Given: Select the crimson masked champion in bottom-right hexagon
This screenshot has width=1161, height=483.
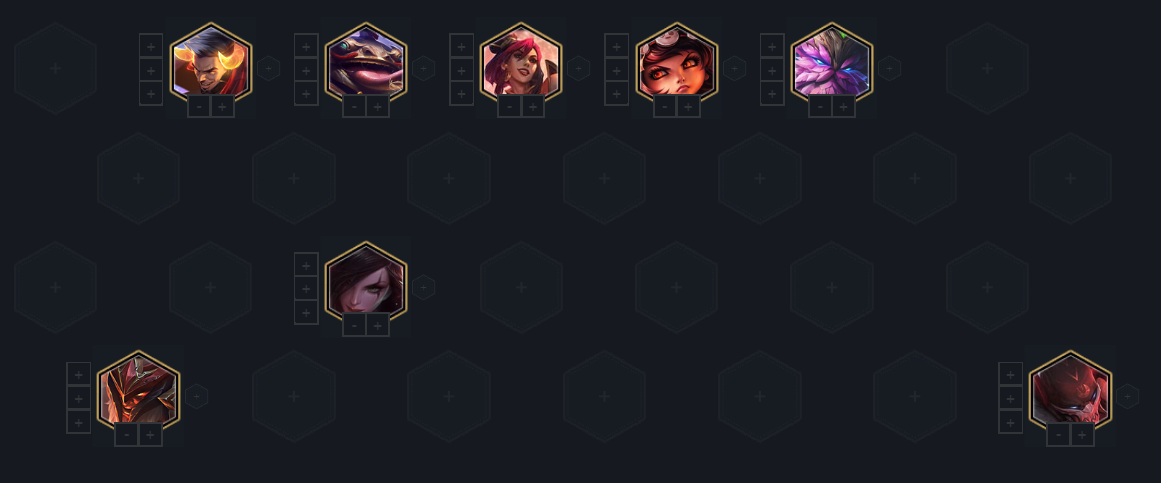Looking at the screenshot, I should pyautogui.click(x=1071, y=392).
